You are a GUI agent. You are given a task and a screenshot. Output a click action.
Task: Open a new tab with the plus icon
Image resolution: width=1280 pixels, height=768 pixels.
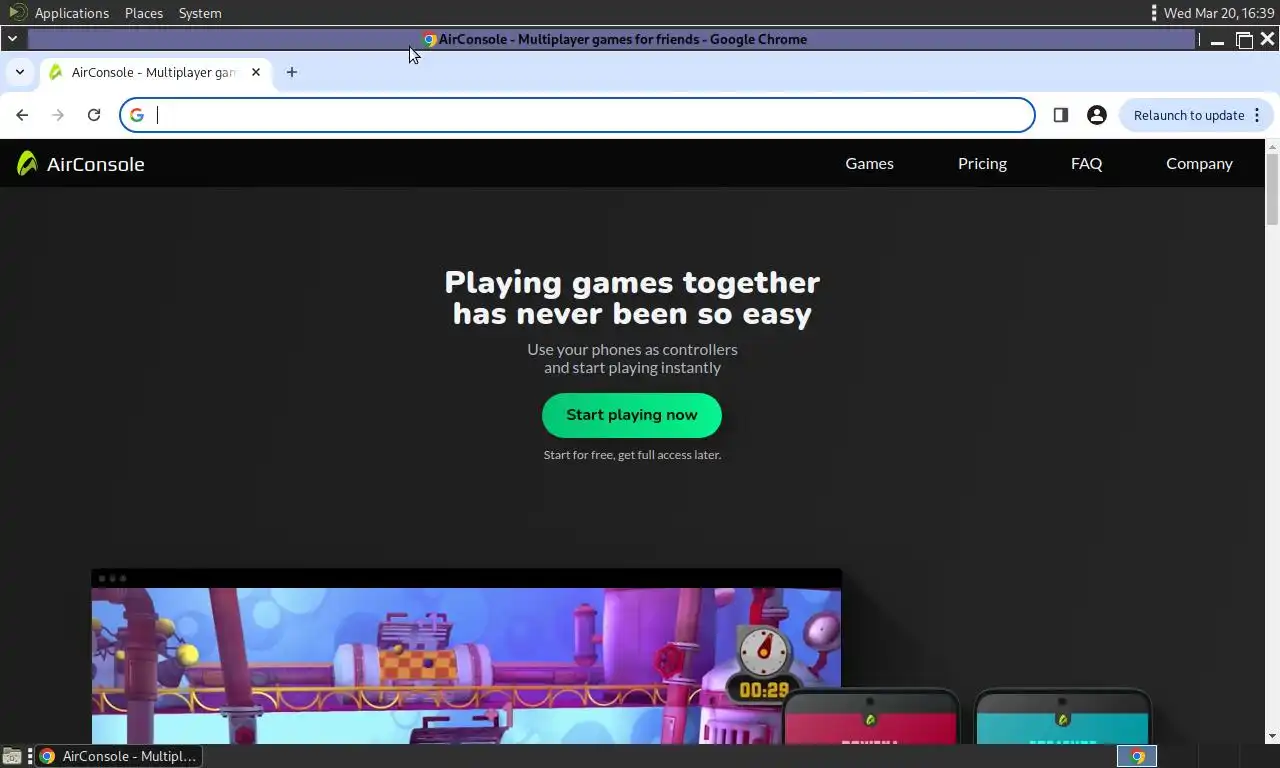point(292,72)
